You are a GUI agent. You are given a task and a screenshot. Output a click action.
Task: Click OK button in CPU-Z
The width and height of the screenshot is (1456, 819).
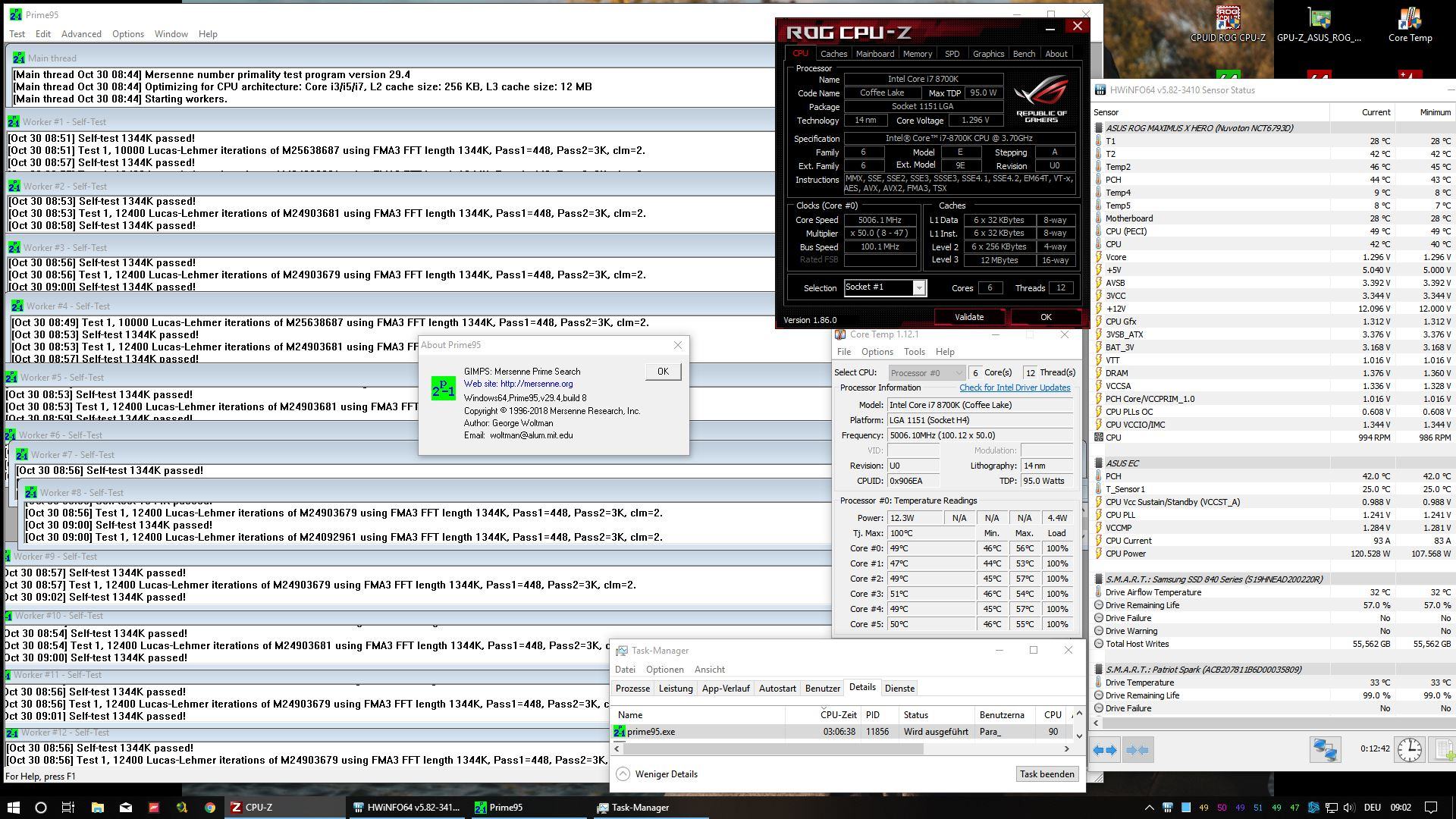click(1046, 317)
